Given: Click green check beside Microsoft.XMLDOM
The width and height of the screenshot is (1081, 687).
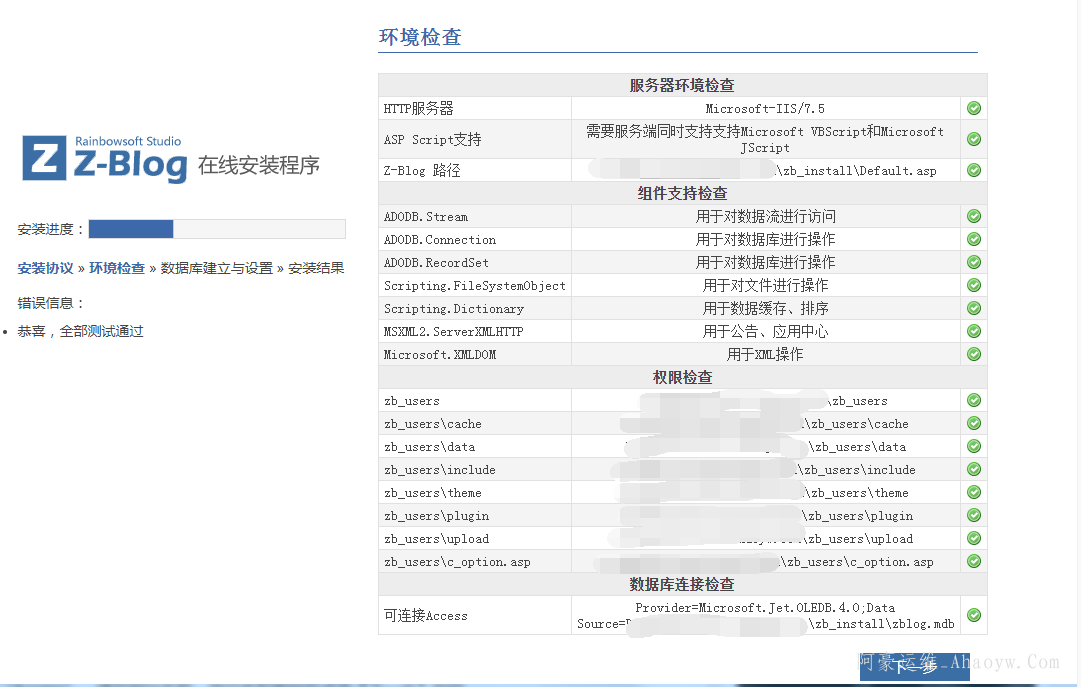Looking at the screenshot, I should [x=973, y=354].
